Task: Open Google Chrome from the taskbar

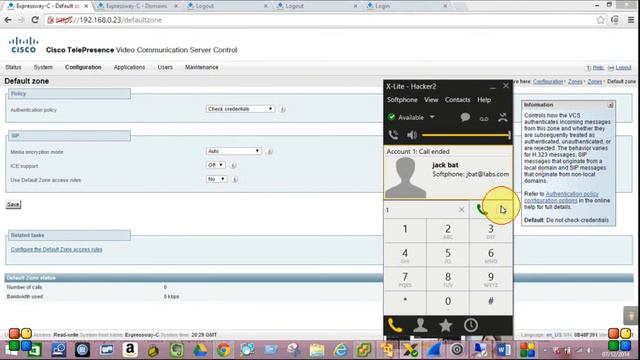Action: click(x=223, y=350)
